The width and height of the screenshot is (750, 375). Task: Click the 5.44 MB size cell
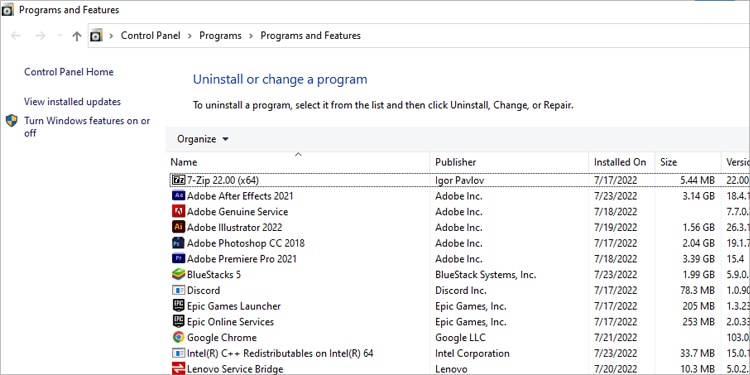point(698,180)
